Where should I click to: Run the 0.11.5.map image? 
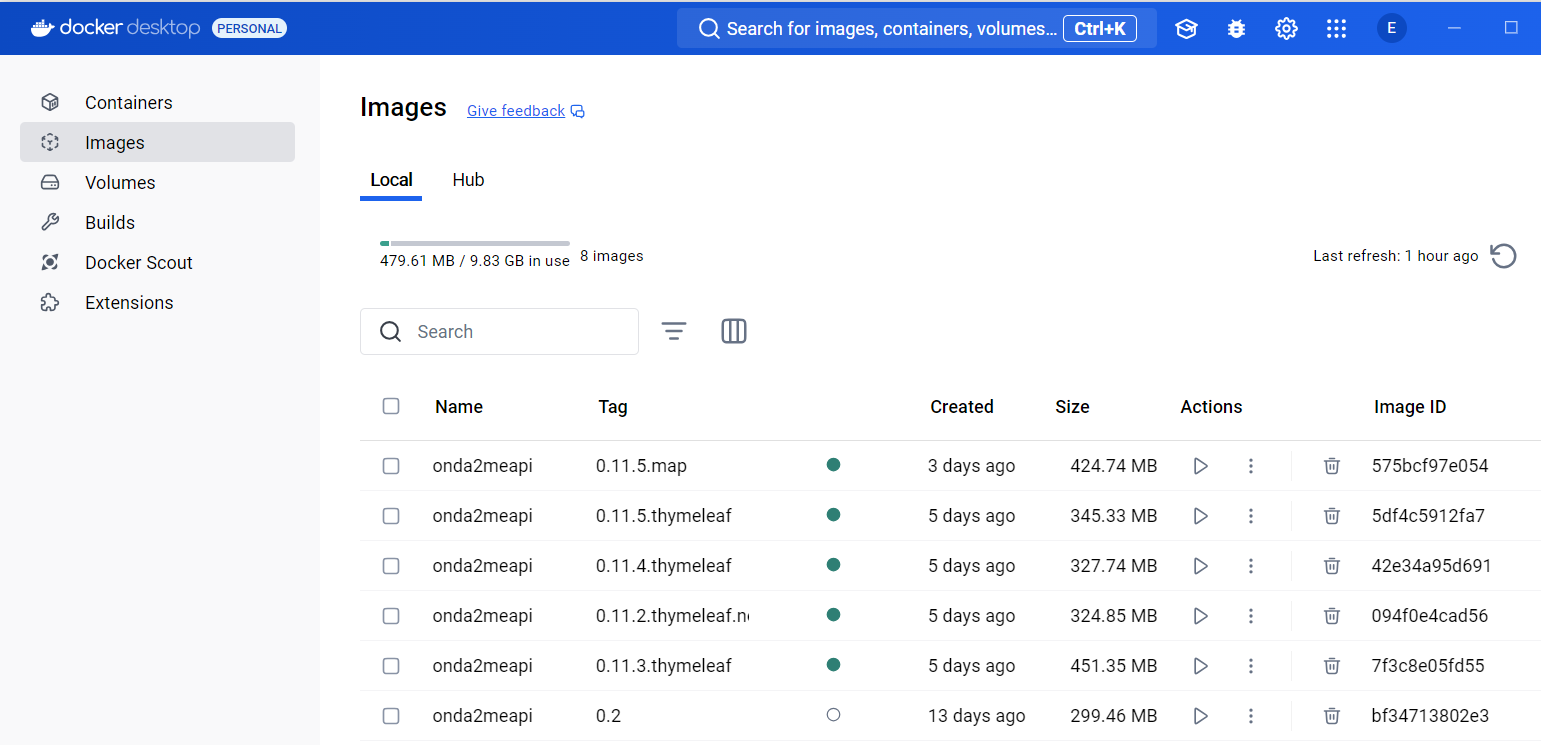pos(1201,466)
